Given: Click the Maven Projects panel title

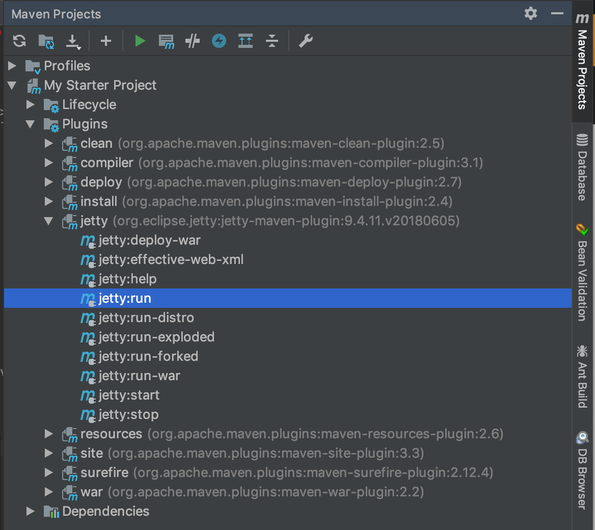Looking at the screenshot, I should [x=56, y=14].
